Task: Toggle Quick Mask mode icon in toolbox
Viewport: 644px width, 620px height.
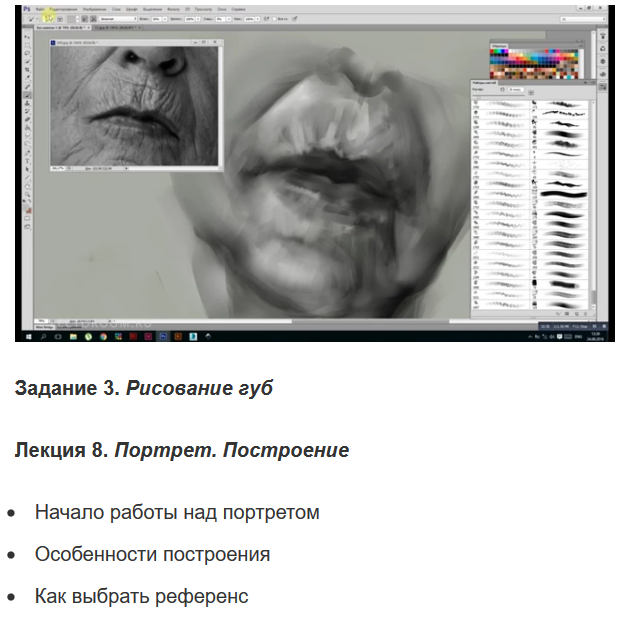Action: pos(27,218)
